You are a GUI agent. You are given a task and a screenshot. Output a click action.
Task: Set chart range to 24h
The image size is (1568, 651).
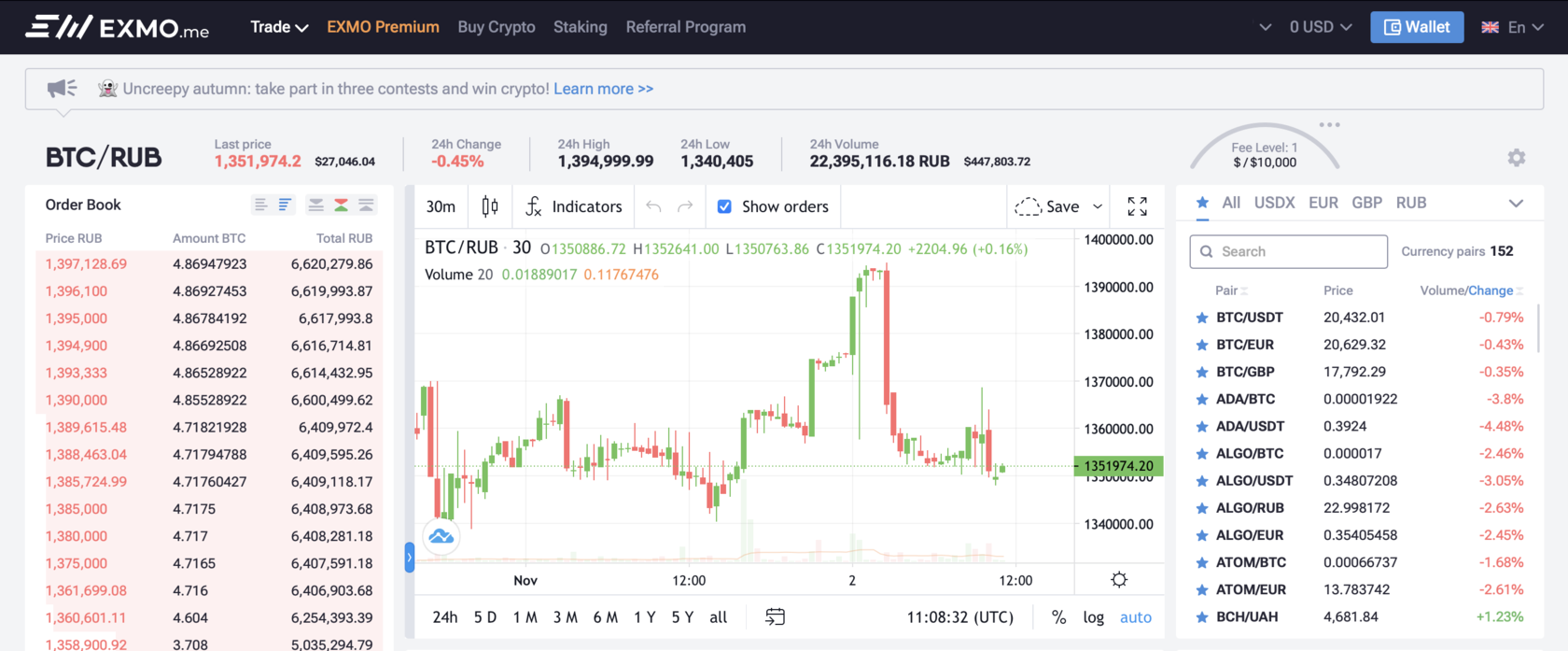point(445,617)
